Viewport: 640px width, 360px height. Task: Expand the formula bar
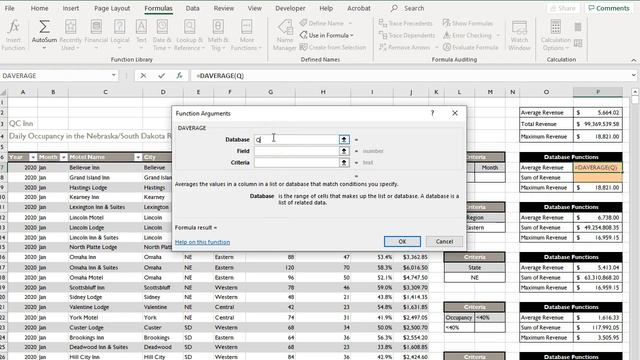(x=633, y=75)
